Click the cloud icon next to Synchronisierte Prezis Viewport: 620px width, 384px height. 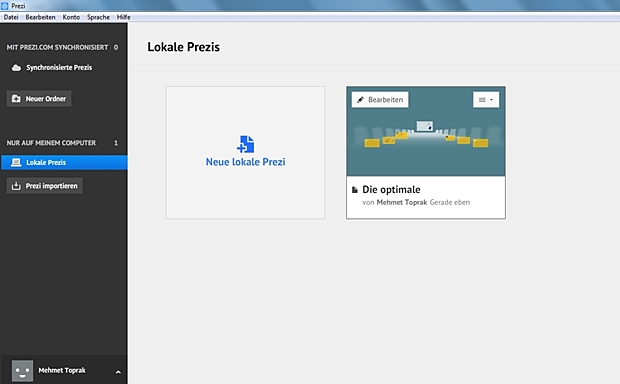16,68
